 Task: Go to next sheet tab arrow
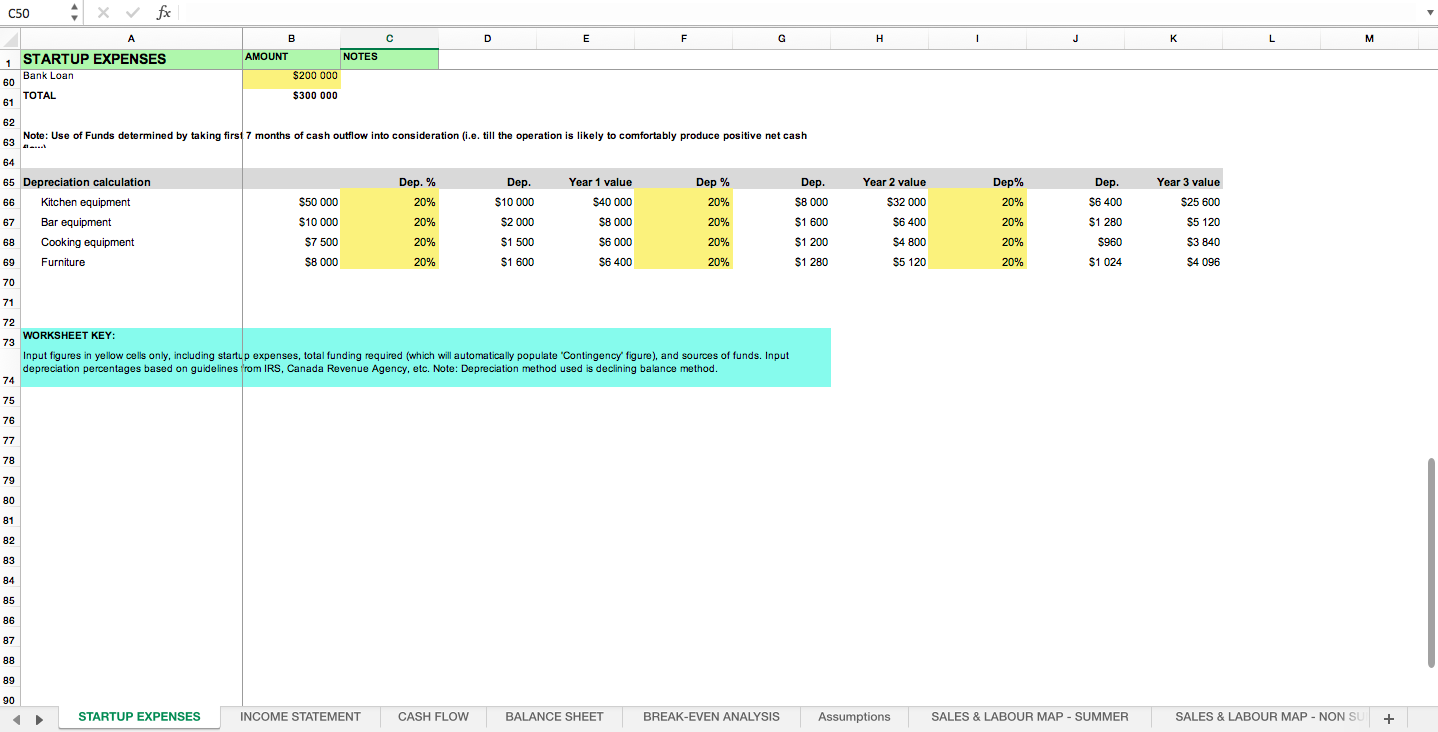point(40,718)
